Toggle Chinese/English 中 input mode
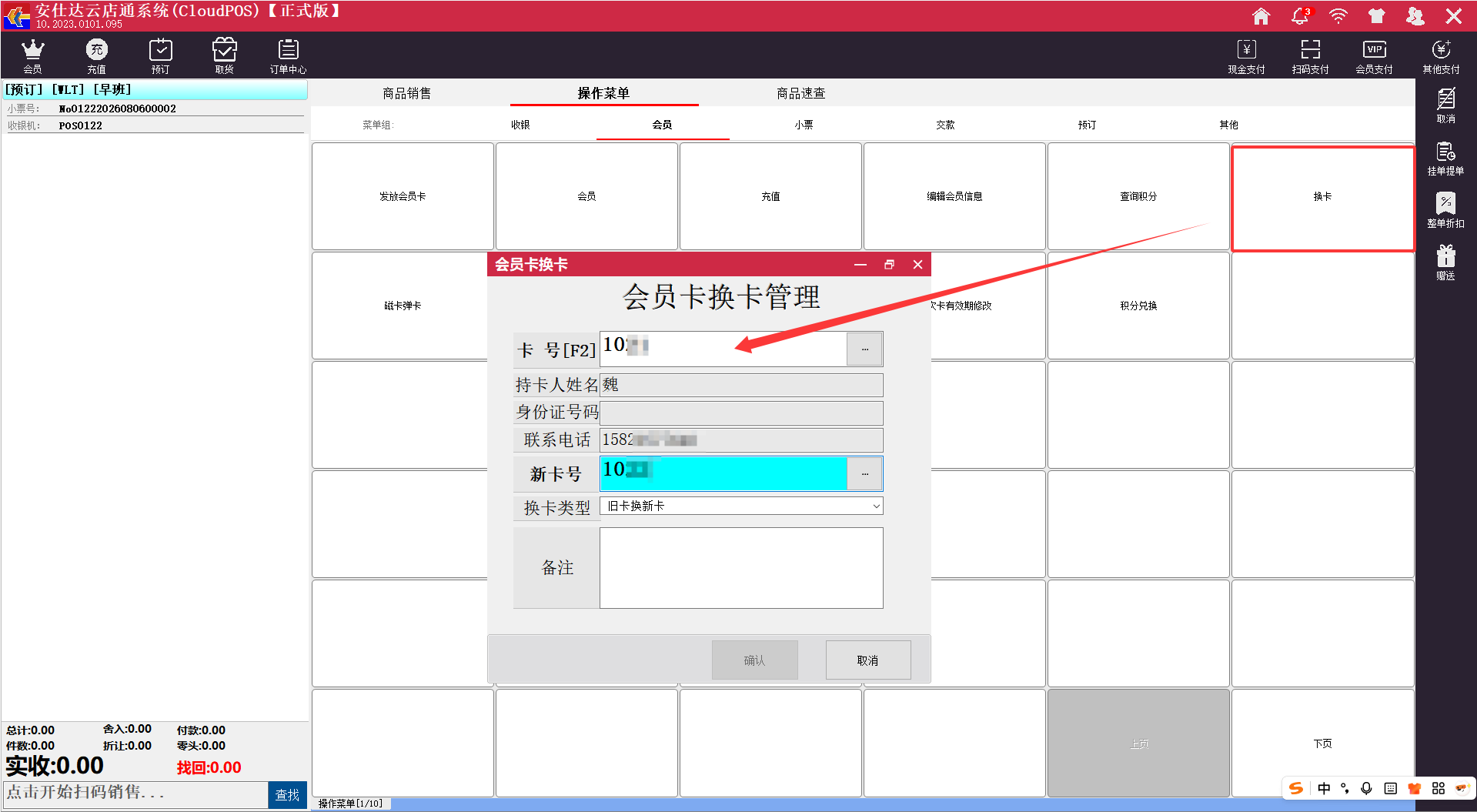The height and width of the screenshot is (812, 1477). (1324, 788)
